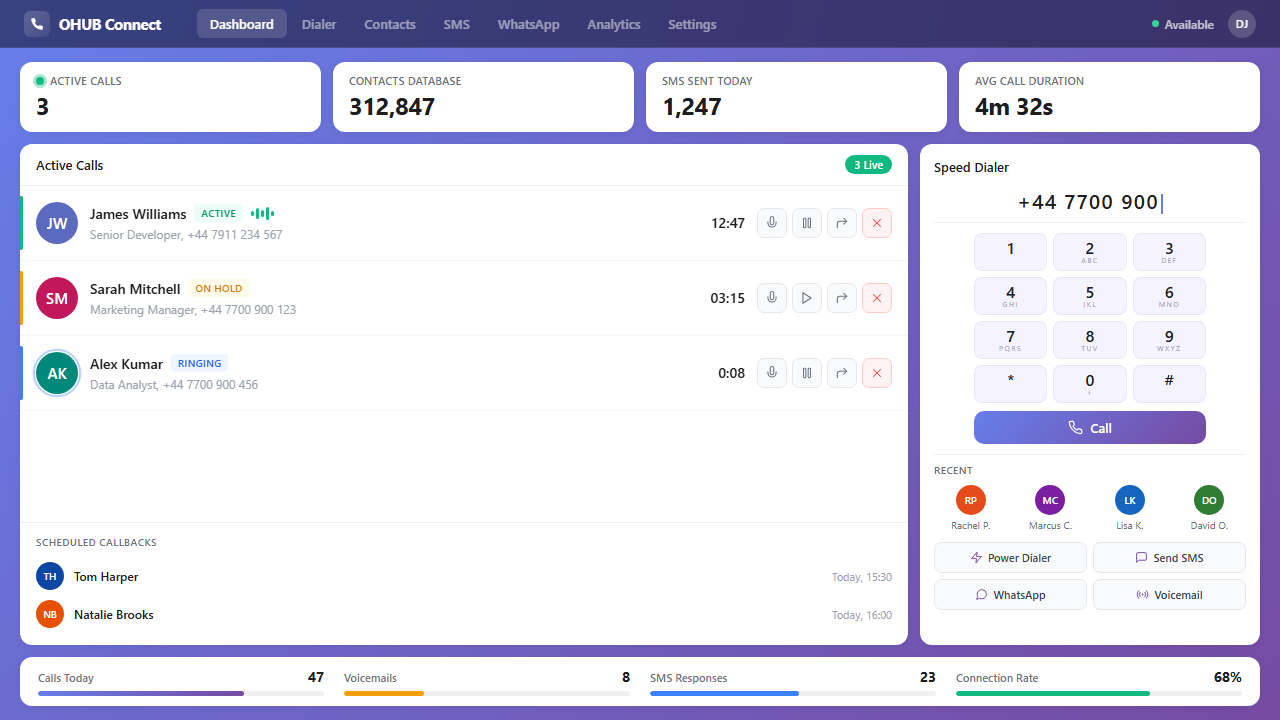Select recent contact David O.
This screenshot has width=1280, height=720.
pos(1209,509)
